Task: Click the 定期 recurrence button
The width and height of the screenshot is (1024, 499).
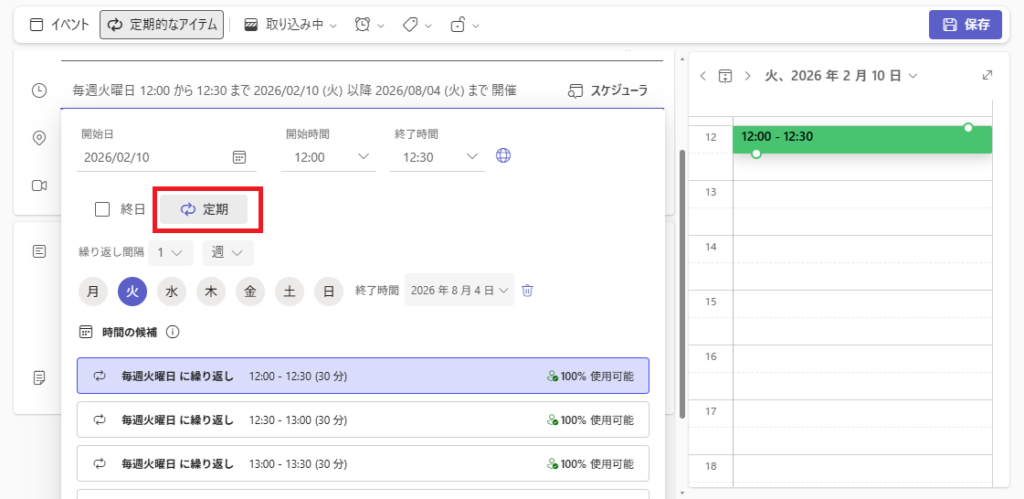Action: [204, 209]
